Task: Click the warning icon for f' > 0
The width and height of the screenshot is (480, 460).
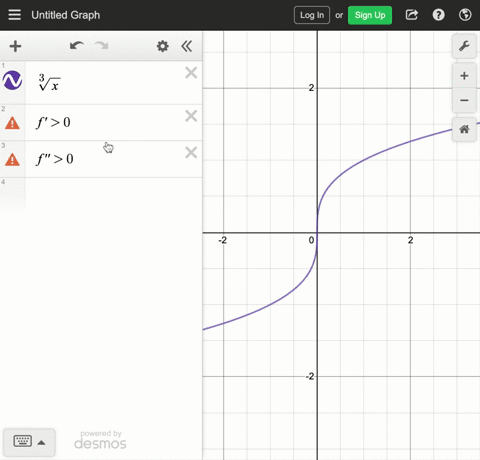Action: (12, 123)
